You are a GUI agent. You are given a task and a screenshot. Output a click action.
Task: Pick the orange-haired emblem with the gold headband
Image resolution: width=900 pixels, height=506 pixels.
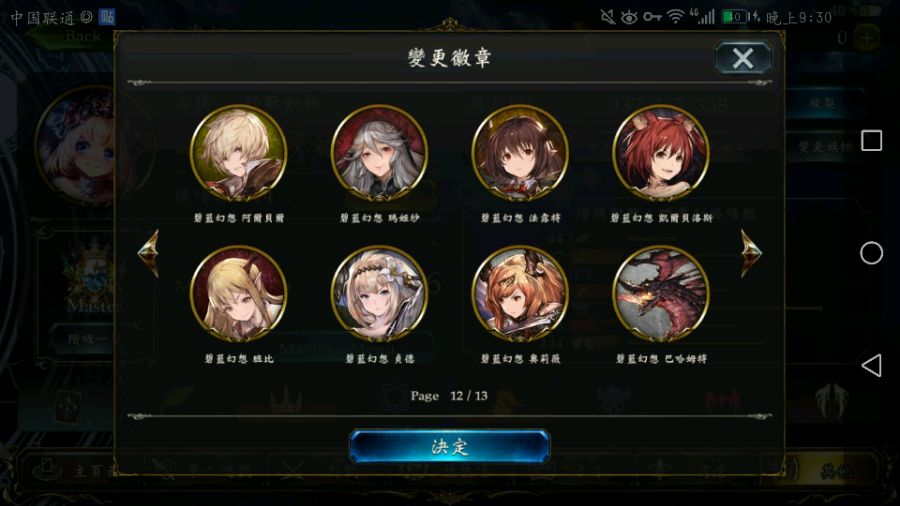(x=520, y=294)
